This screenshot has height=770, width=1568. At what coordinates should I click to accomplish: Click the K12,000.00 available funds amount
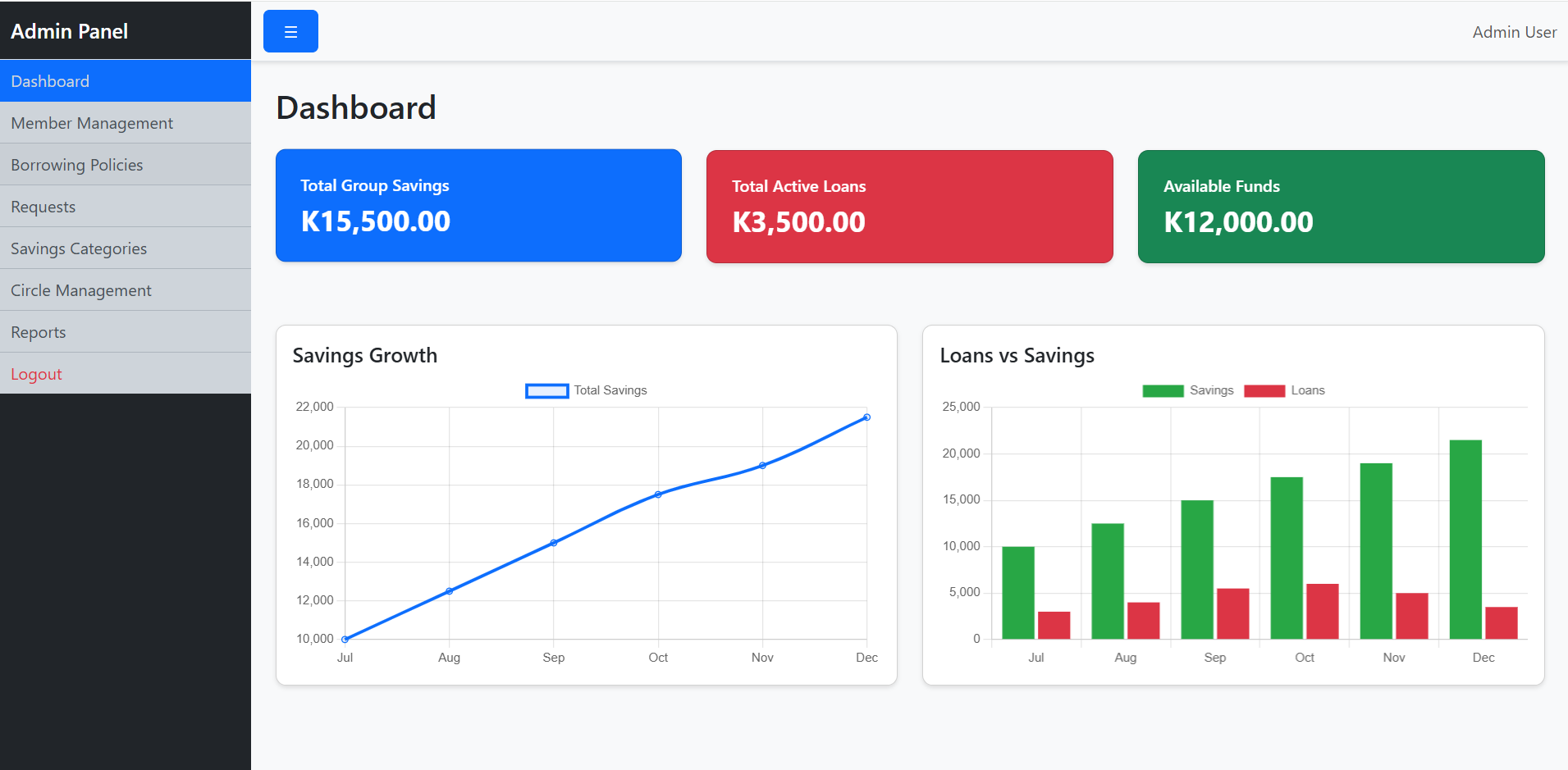[x=1238, y=222]
